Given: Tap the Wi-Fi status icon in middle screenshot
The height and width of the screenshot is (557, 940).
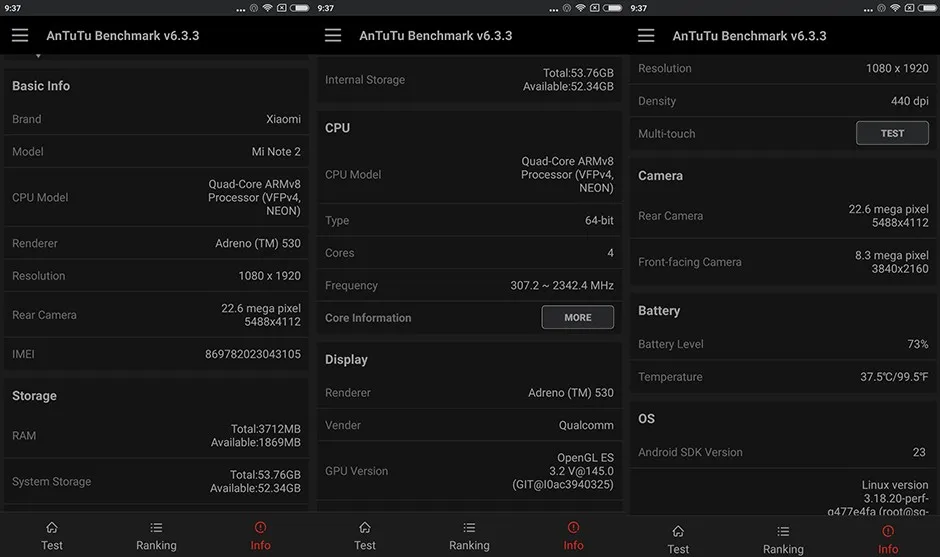Looking at the screenshot, I should click(x=580, y=8).
